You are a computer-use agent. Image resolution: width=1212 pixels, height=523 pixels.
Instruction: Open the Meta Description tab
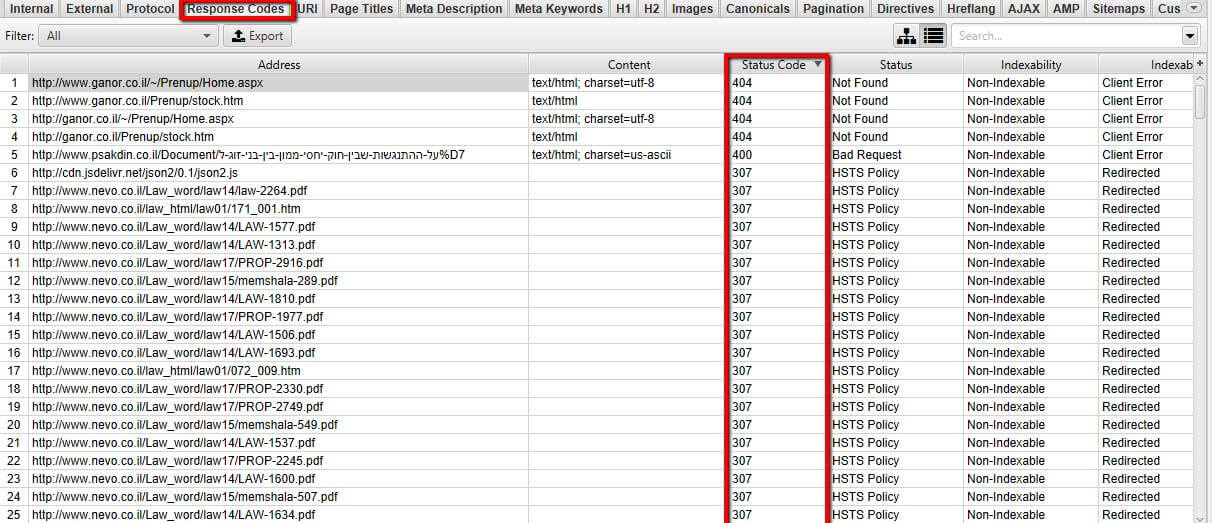click(454, 9)
